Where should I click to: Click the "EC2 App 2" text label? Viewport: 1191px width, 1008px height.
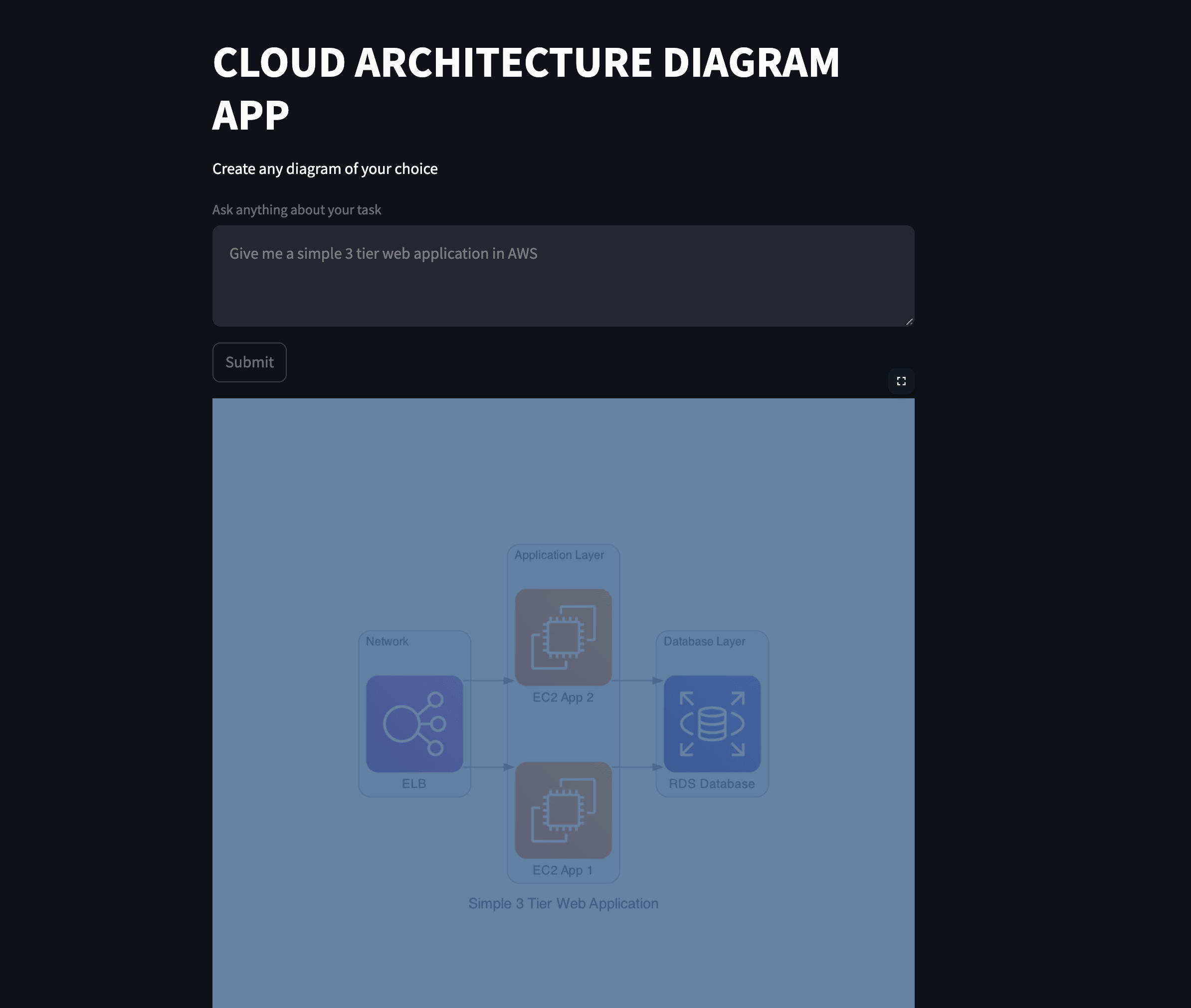[563, 698]
